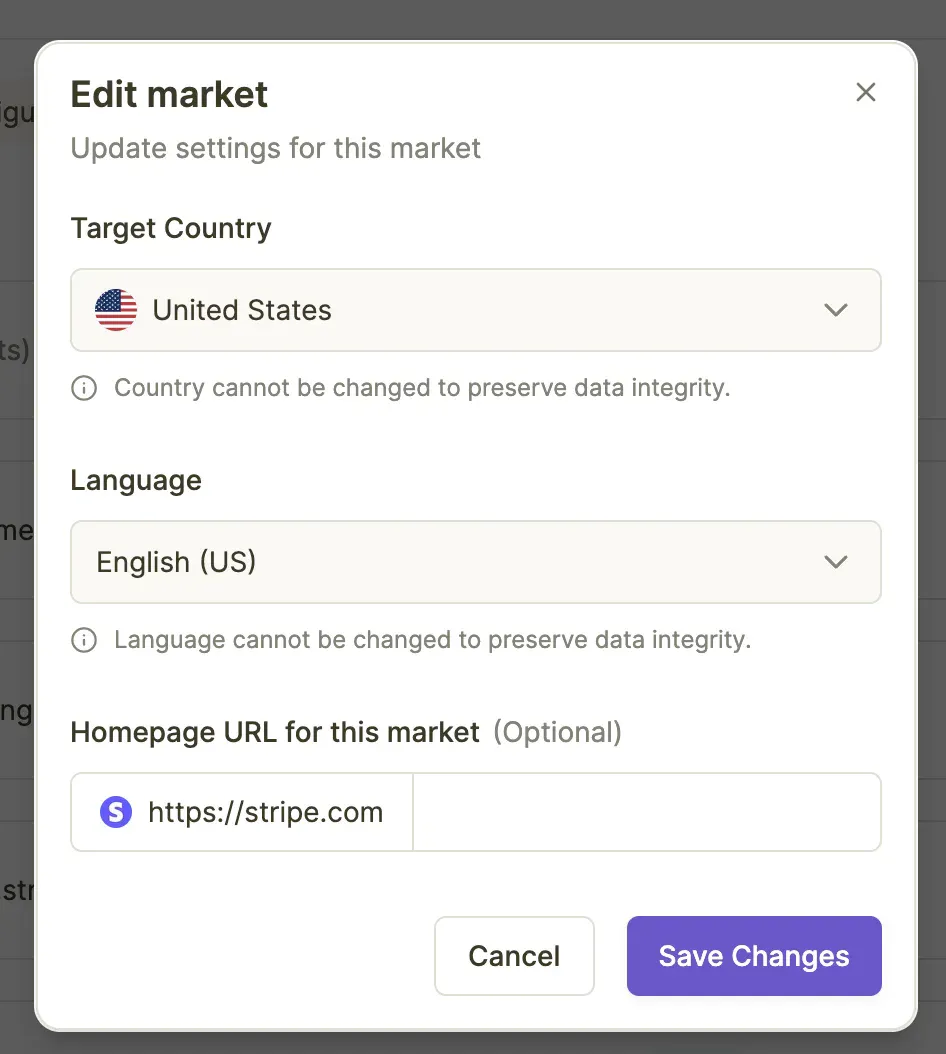Click Save Changes

754,956
